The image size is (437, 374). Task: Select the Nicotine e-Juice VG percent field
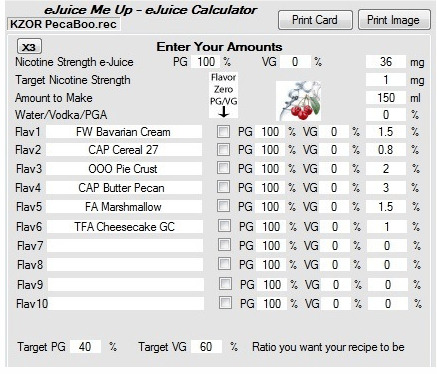(x=295, y=62)
